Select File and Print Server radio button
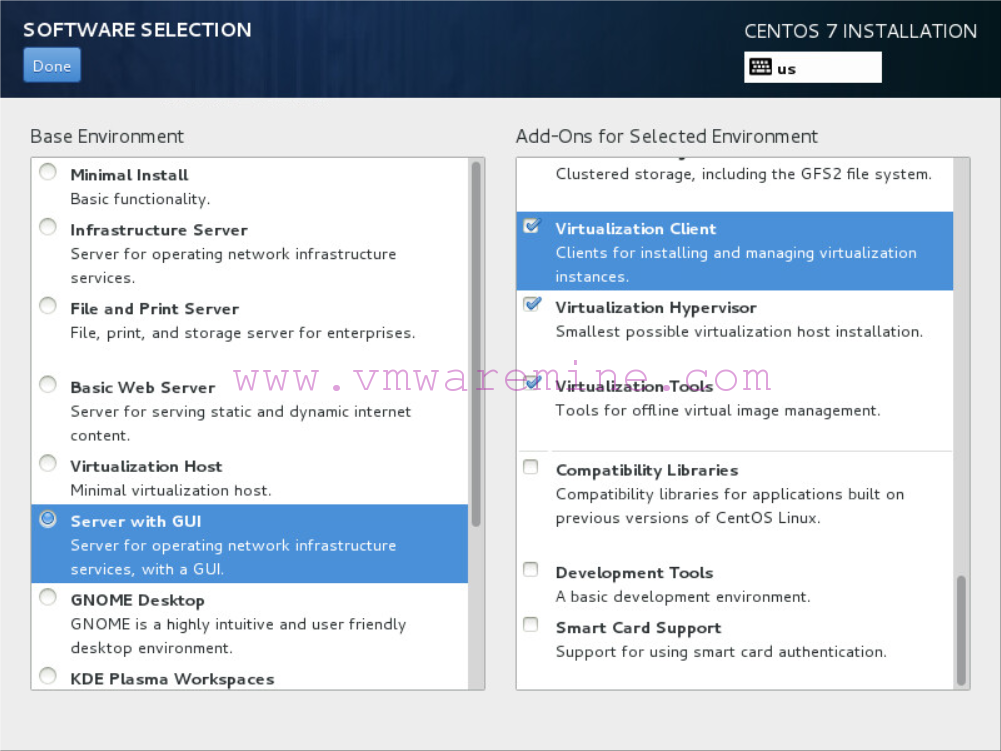Image resolution: width=1001 pixels, height=751 pixels. point(48,306)
